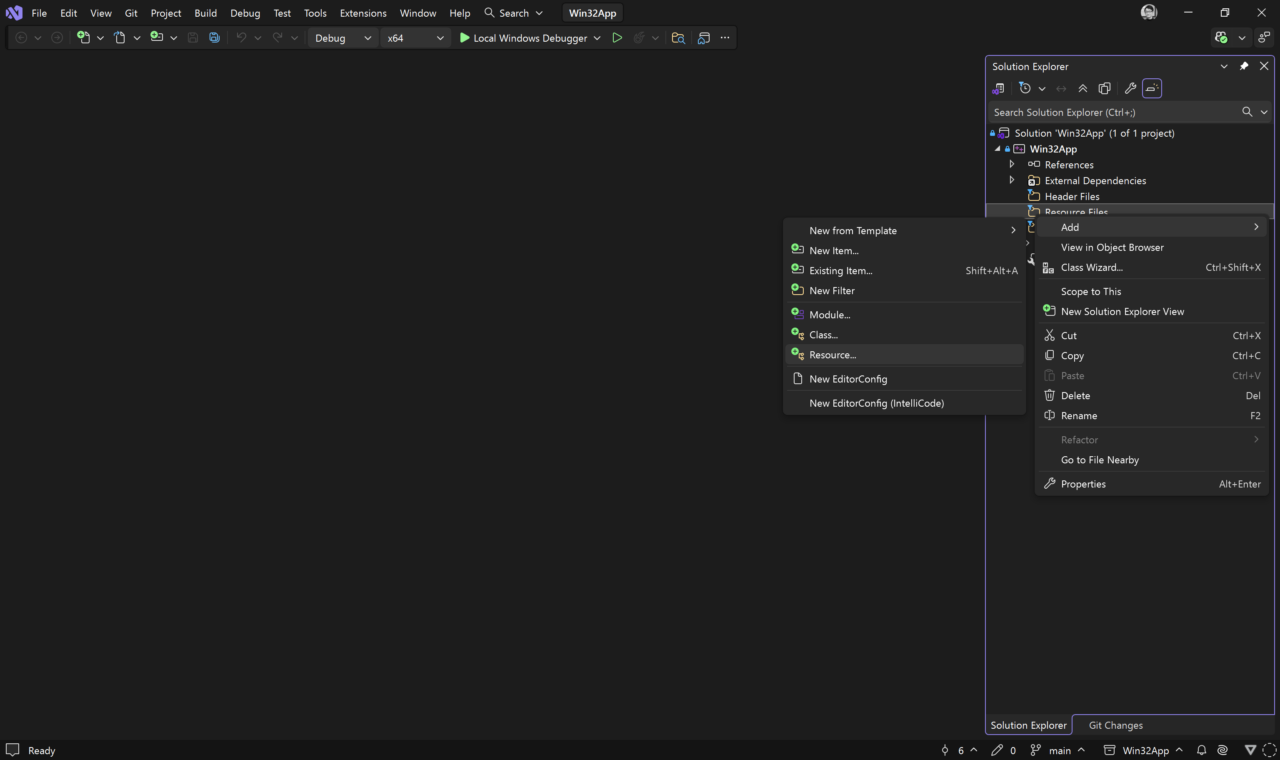The width and height of the screenshot is (1280, 760).
Task: Start the Local Windows Debugger
Action: click(522, 38)
